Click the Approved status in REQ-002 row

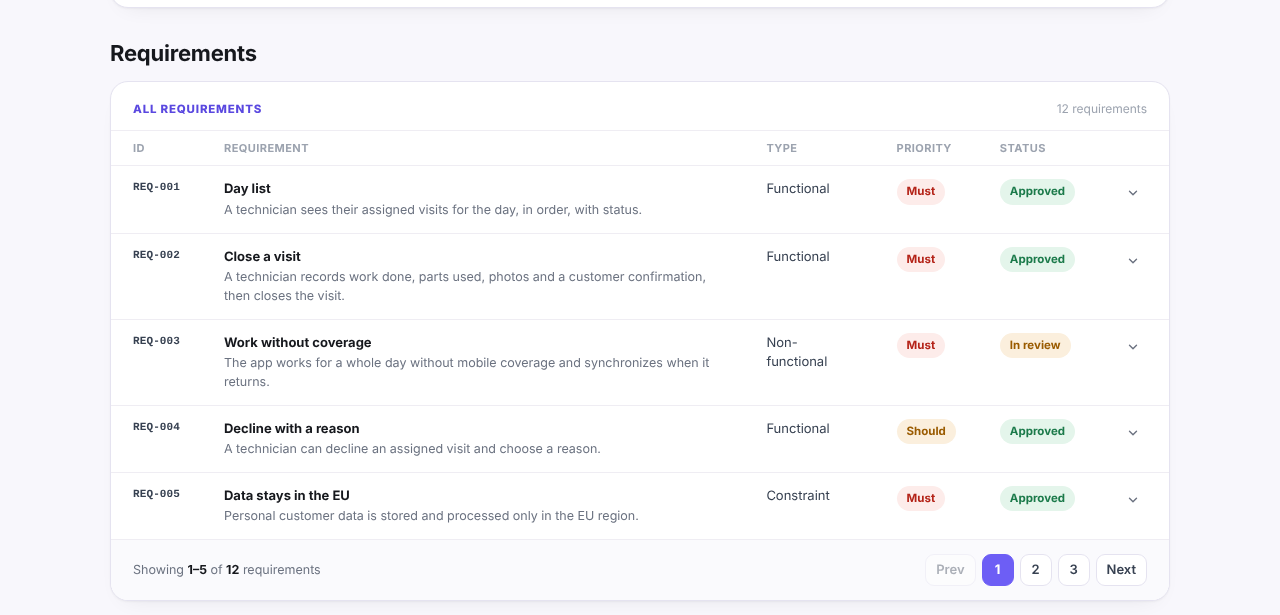pos(1037,260)
